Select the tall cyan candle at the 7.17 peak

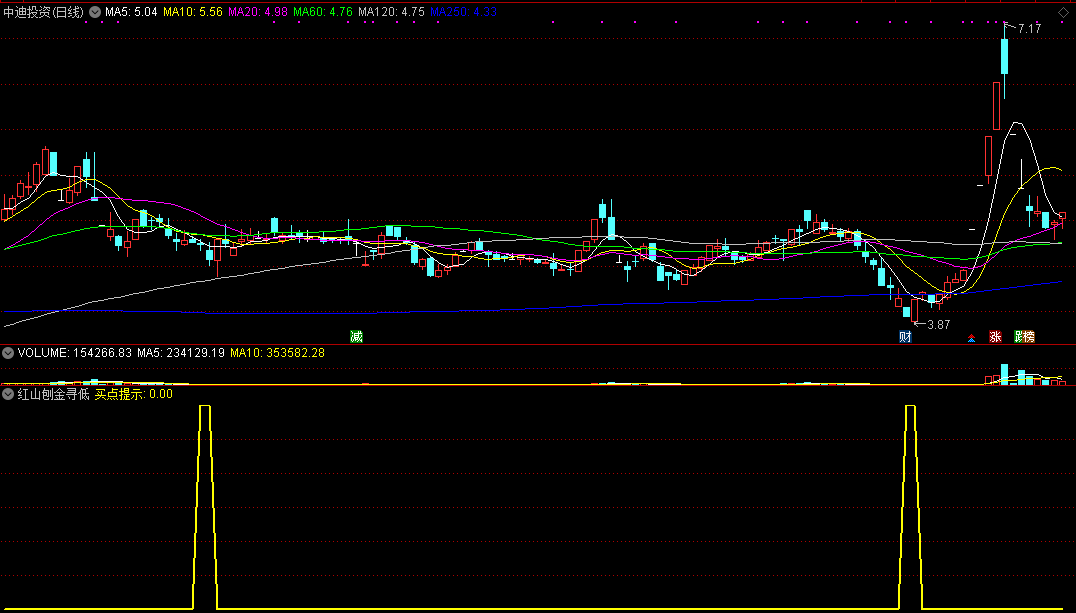tap(1005, 56)
